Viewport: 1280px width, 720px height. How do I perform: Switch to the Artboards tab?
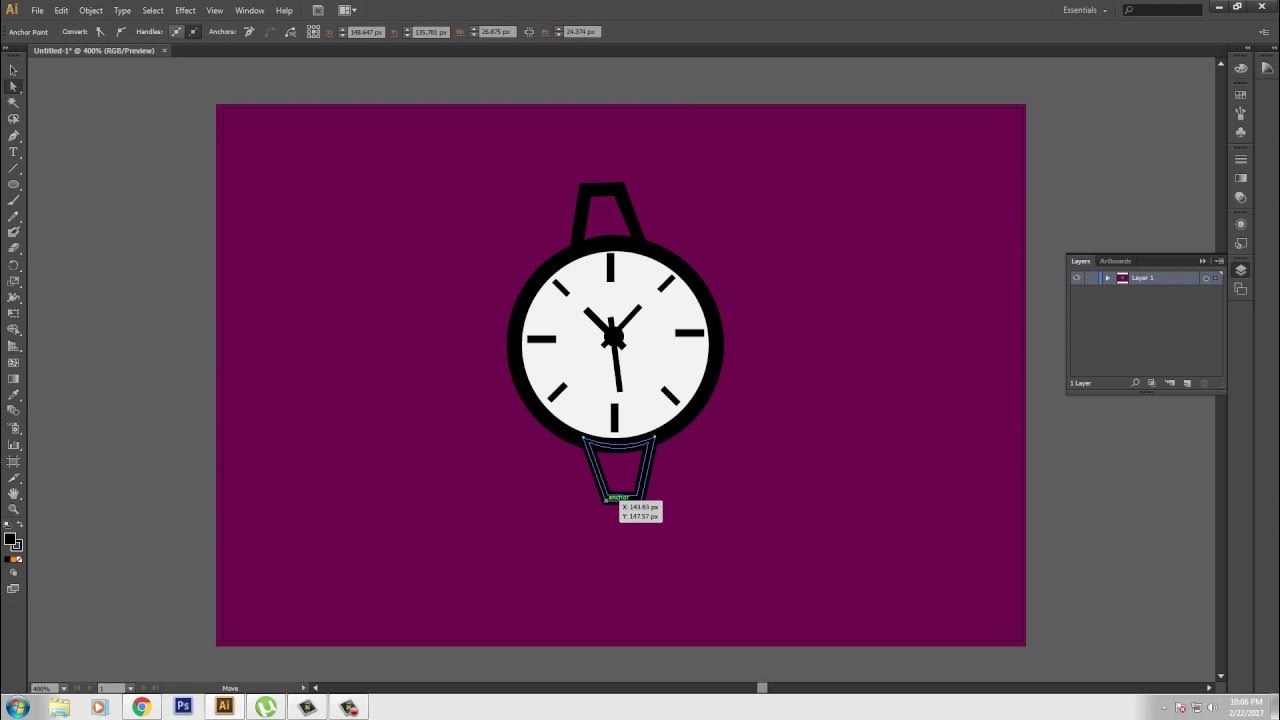1115,261
